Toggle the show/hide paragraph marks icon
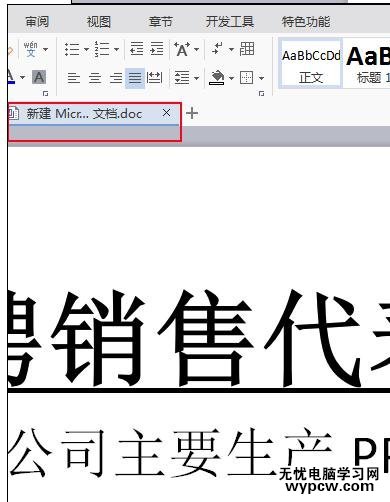The image size is (390, 502). [218, 49]
